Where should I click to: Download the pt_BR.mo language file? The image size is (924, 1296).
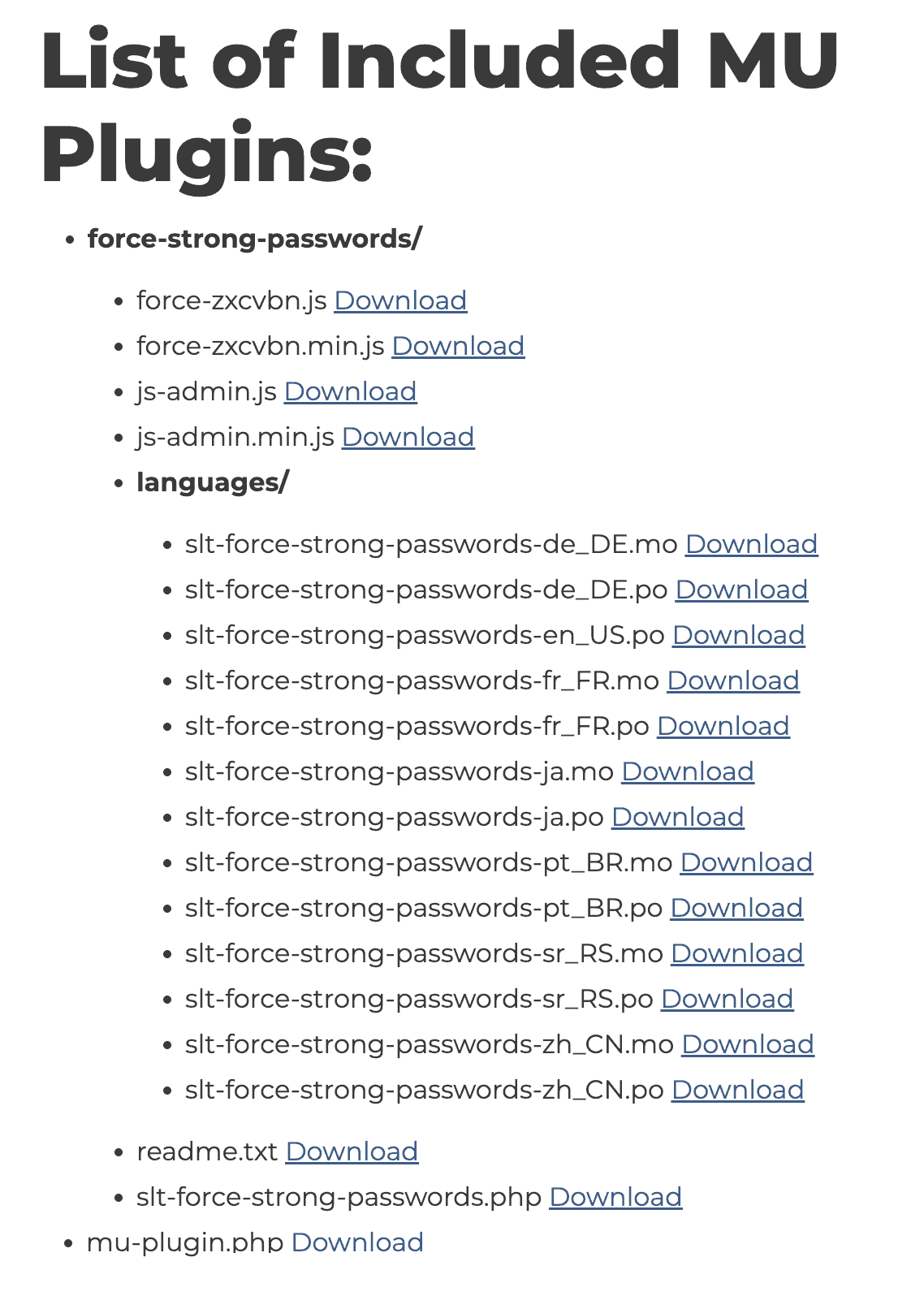coord(746,862)
